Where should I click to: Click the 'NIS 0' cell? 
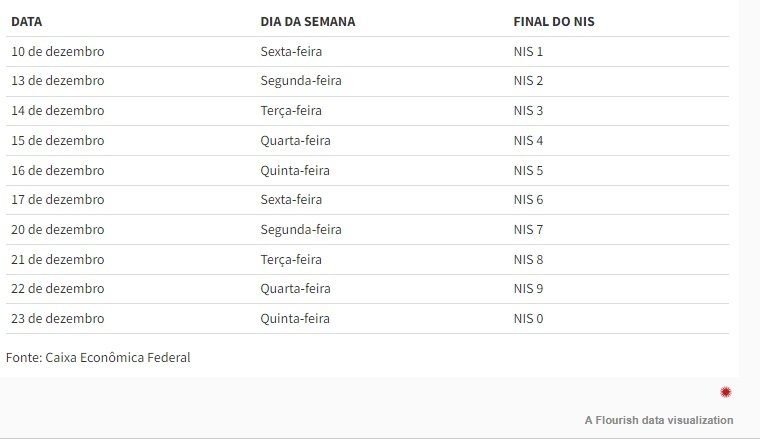pyautogui.click(x=528, y=319)
